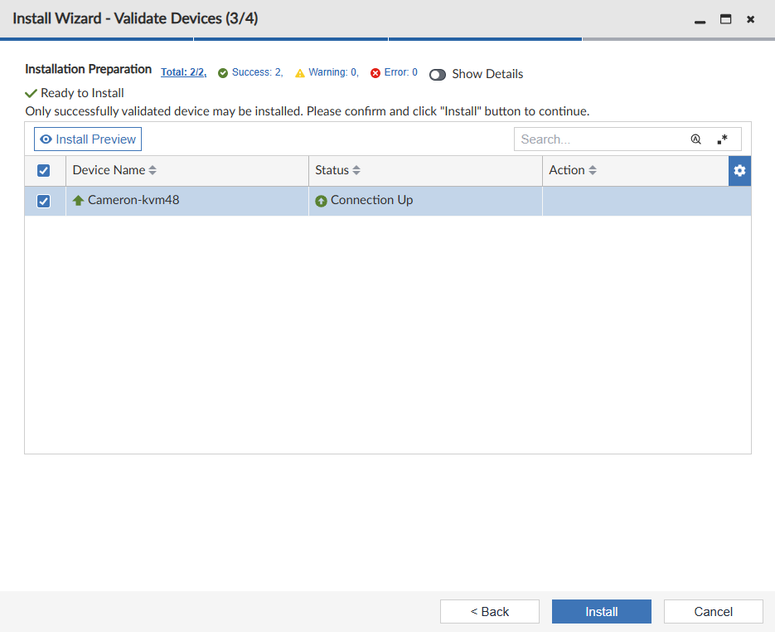Image resolution: width=775 pixels, height=632 pixels.
Task: Click the search magnifier icon
Action: point(695,139)
